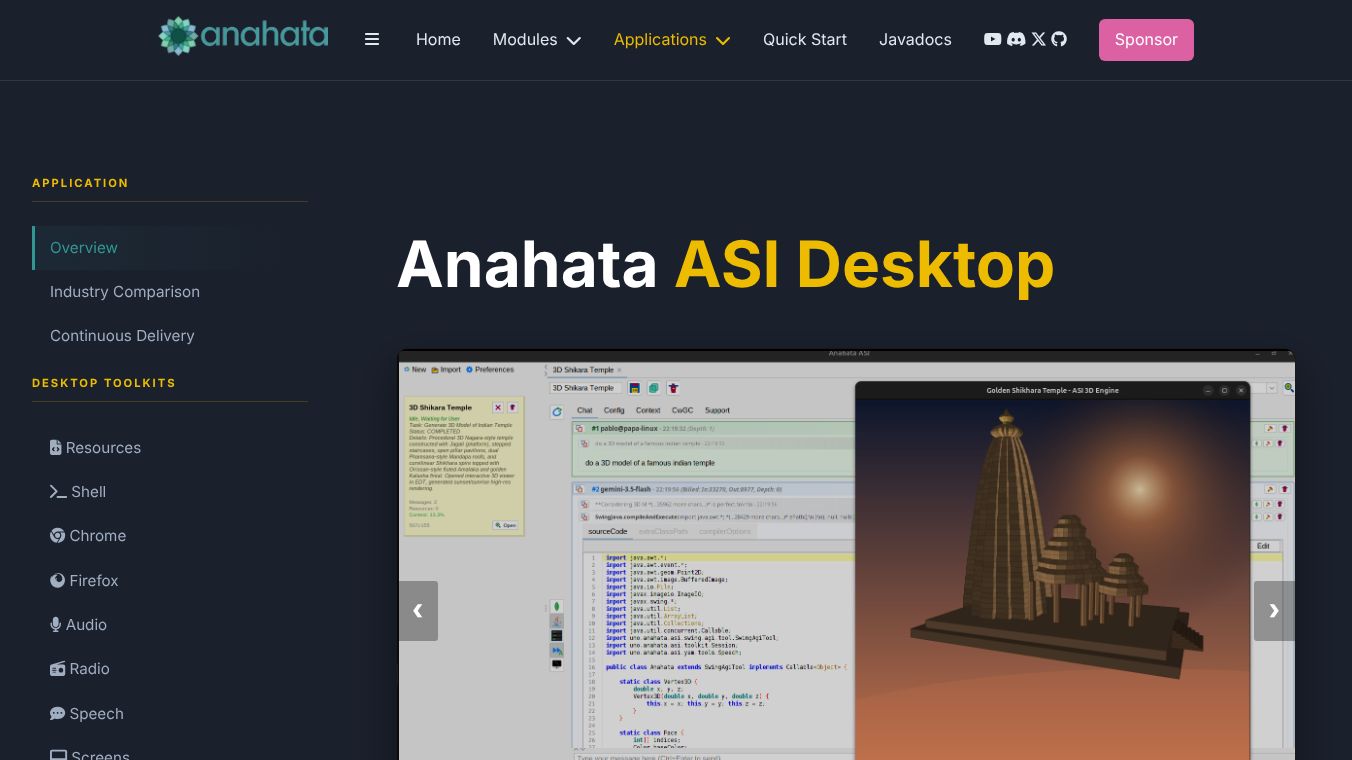The width and height of the screenshot is (1352, 760).
Task: Show the next carousel slide
Action: pyautogui.click(x=1274, y=611)
